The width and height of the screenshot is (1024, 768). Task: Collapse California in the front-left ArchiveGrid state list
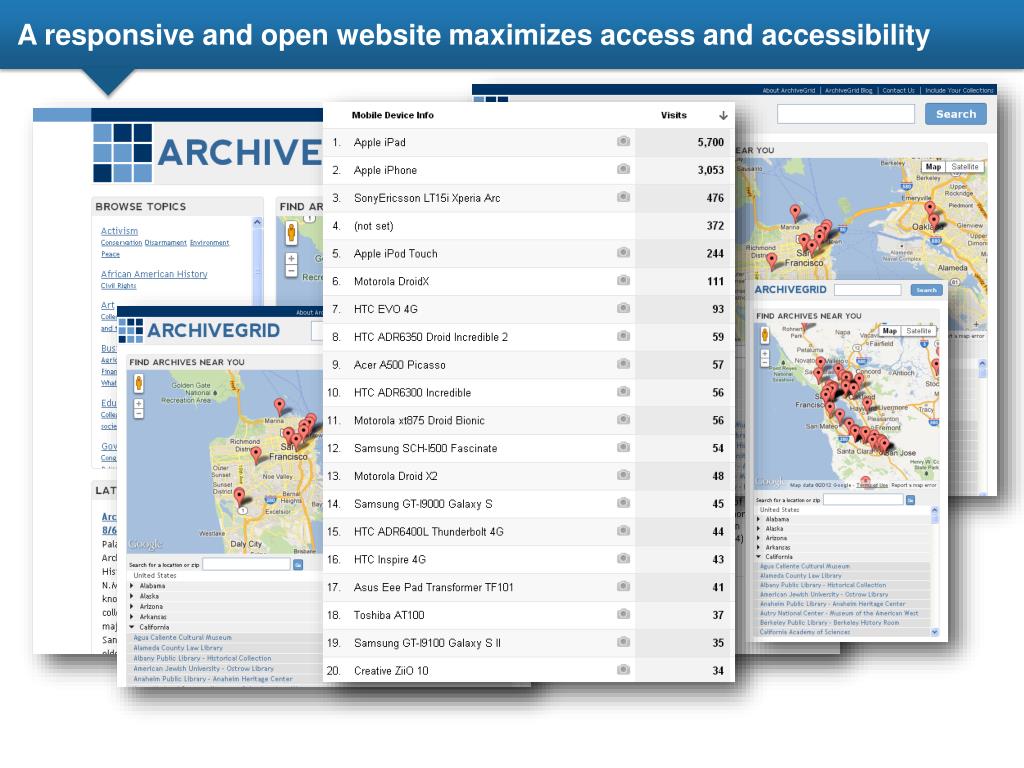point(132,627)
